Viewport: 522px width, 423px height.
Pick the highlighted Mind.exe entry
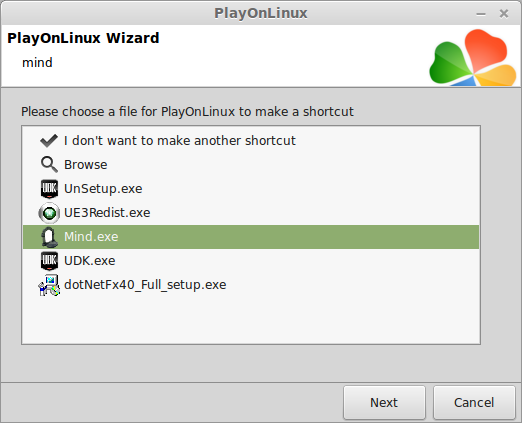tap(251, 237)
